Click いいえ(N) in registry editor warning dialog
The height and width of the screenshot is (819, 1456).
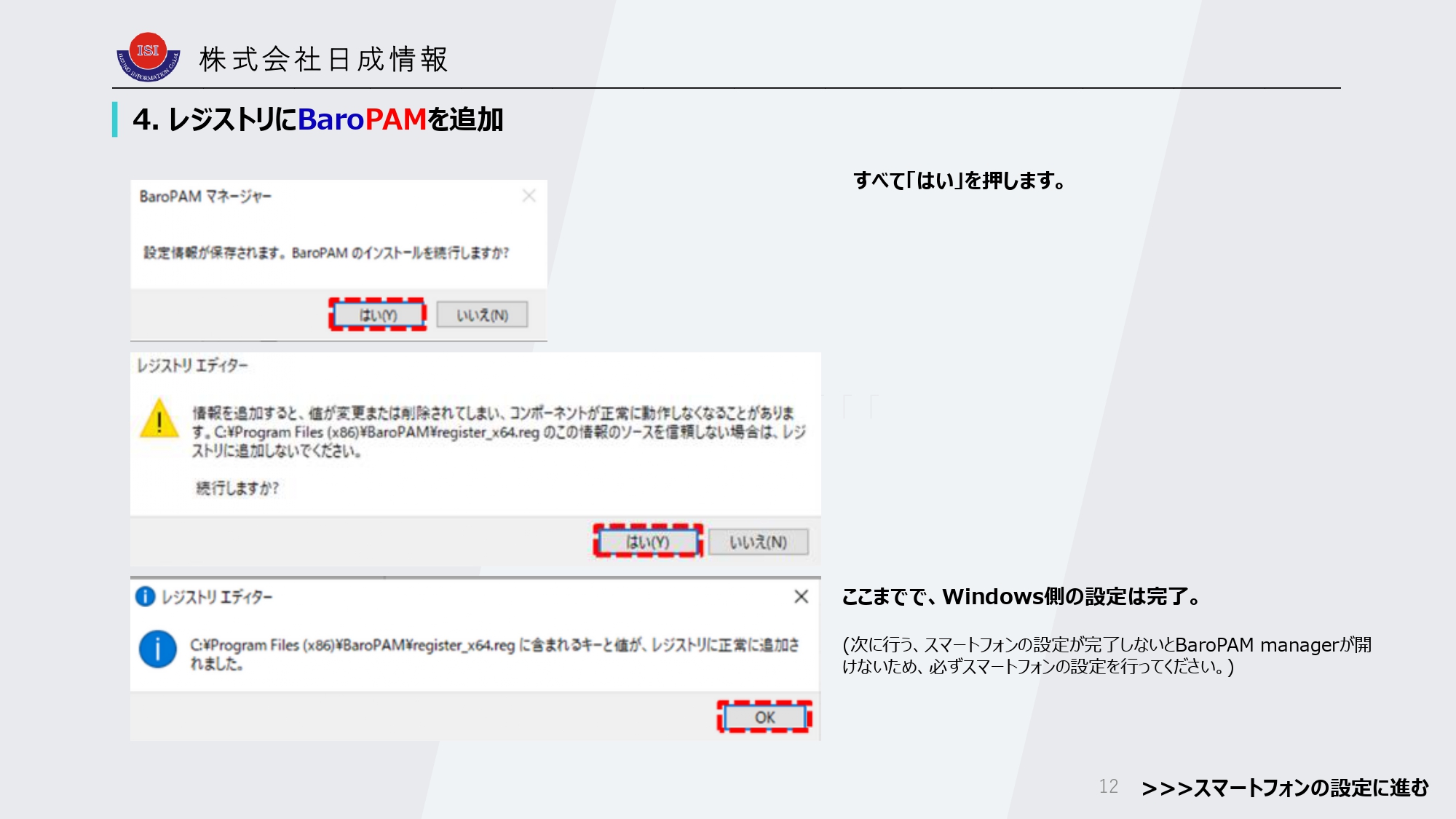click(759, 542)
